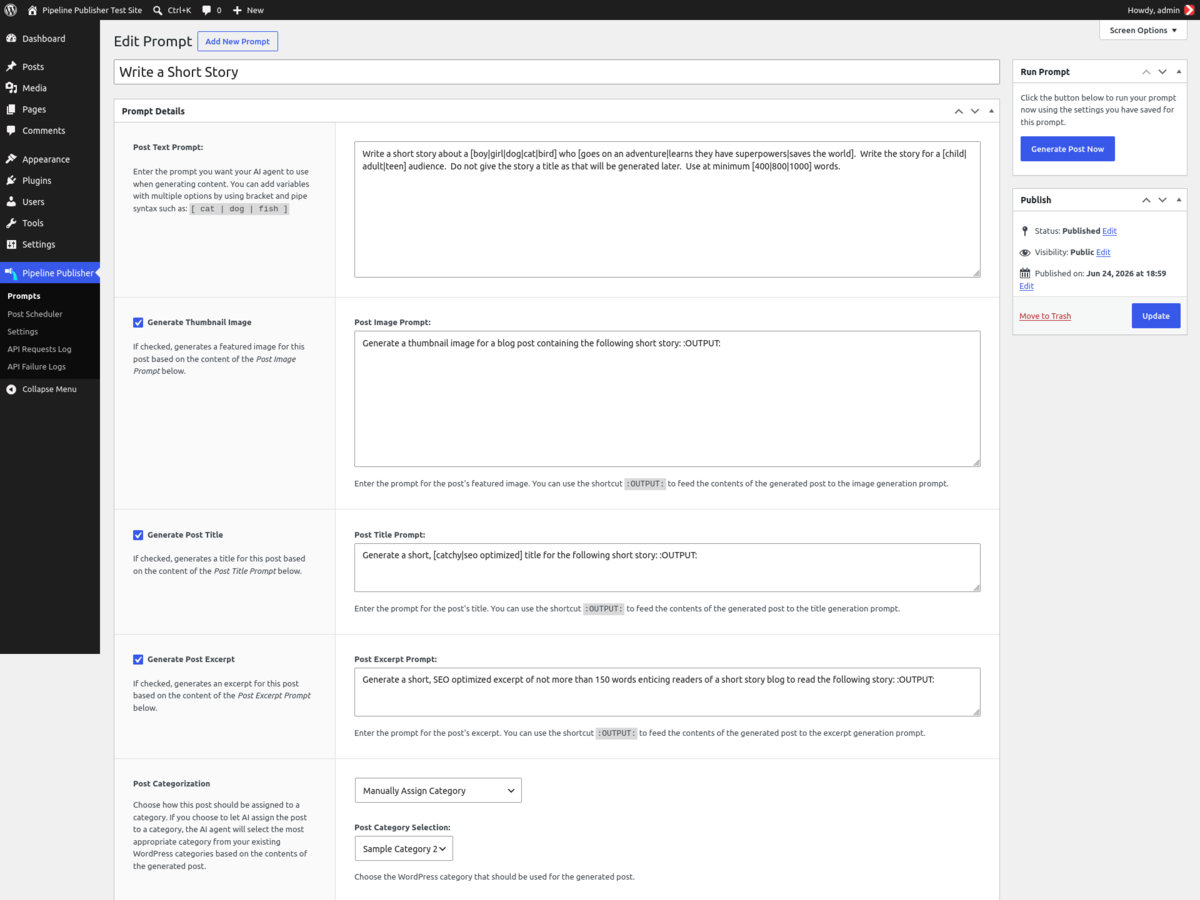This screenshot has height=900, width=1200.
Task: Click into the Post Text Prompt textarea
Action: 667,209
